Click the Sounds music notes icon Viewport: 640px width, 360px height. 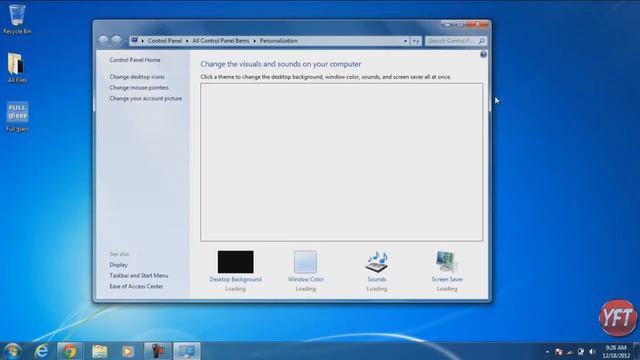click(377, 262)
